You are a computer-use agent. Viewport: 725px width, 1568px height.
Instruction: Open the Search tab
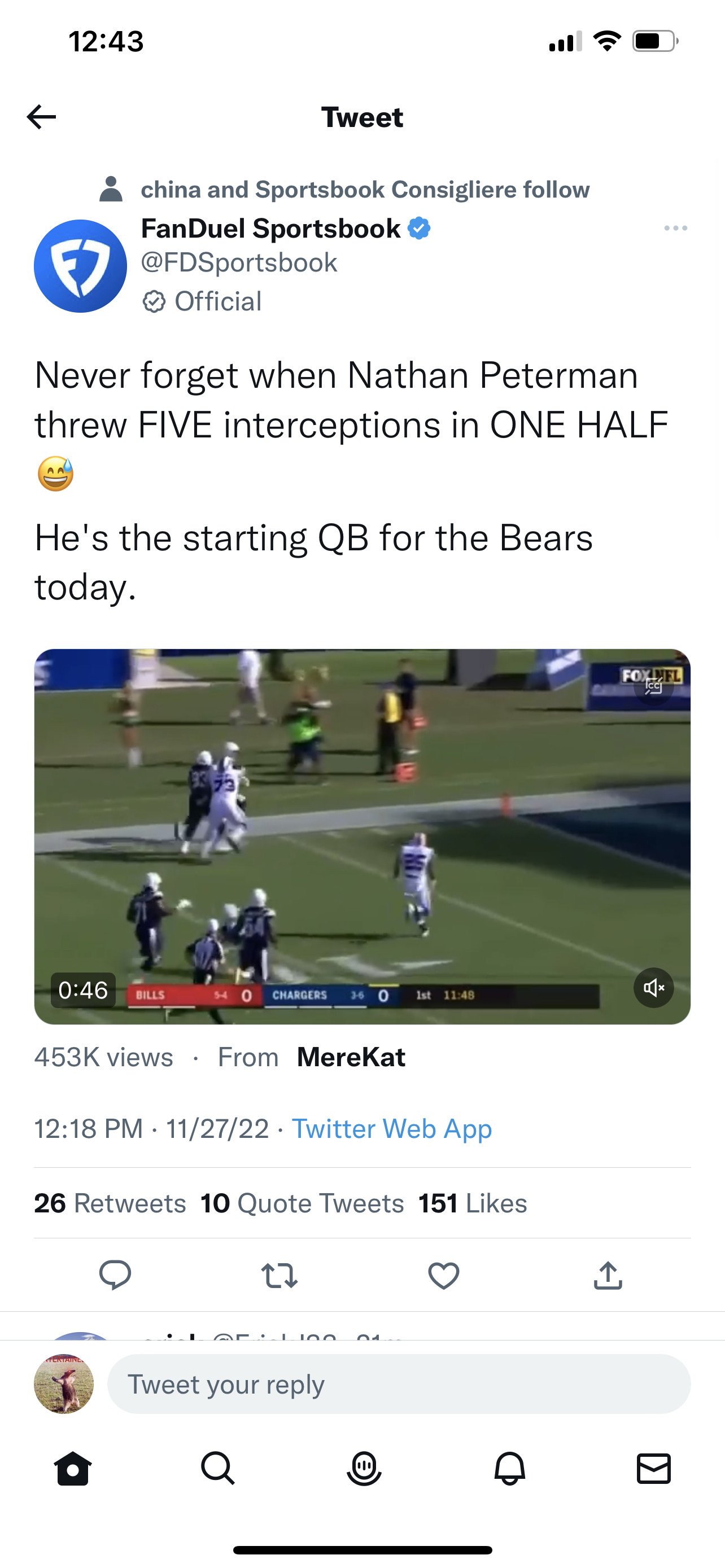[x=217, y=1469]
